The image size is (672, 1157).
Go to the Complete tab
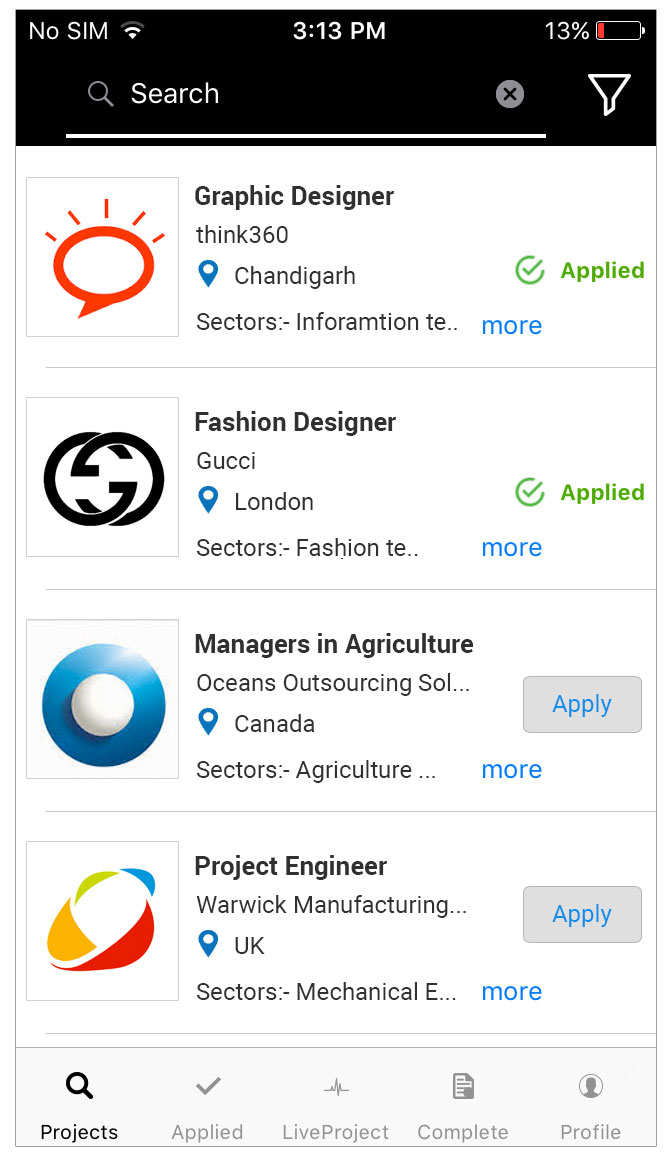pyautogui.click(x=463, y=1105)
